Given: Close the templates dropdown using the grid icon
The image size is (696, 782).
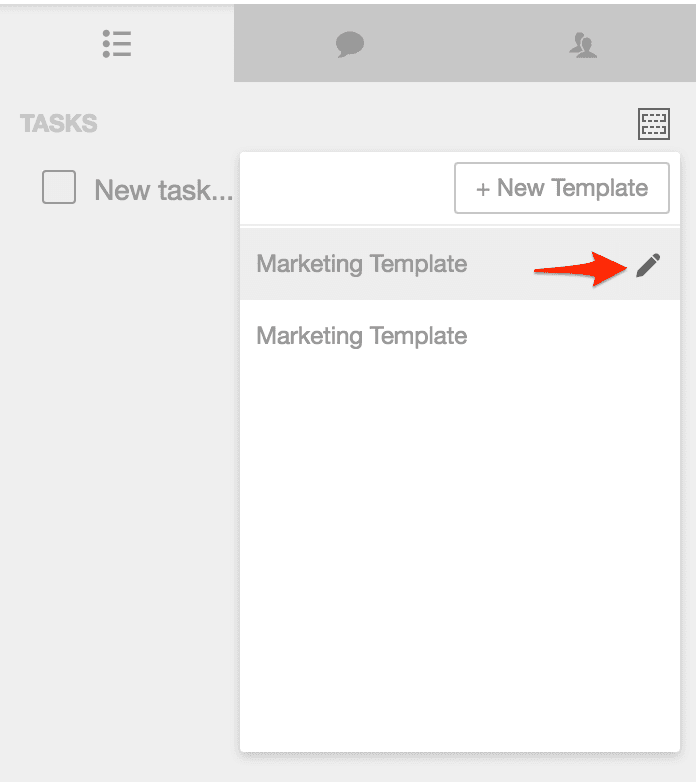Looking at the screenshot, I should (x=654, y=124).
